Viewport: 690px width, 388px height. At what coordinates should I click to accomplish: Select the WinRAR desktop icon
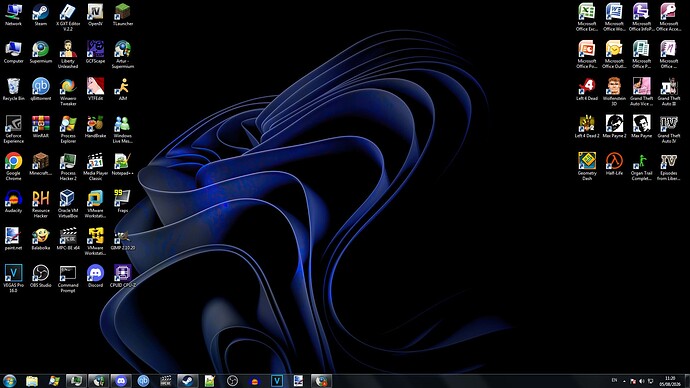tap(40, 127)
